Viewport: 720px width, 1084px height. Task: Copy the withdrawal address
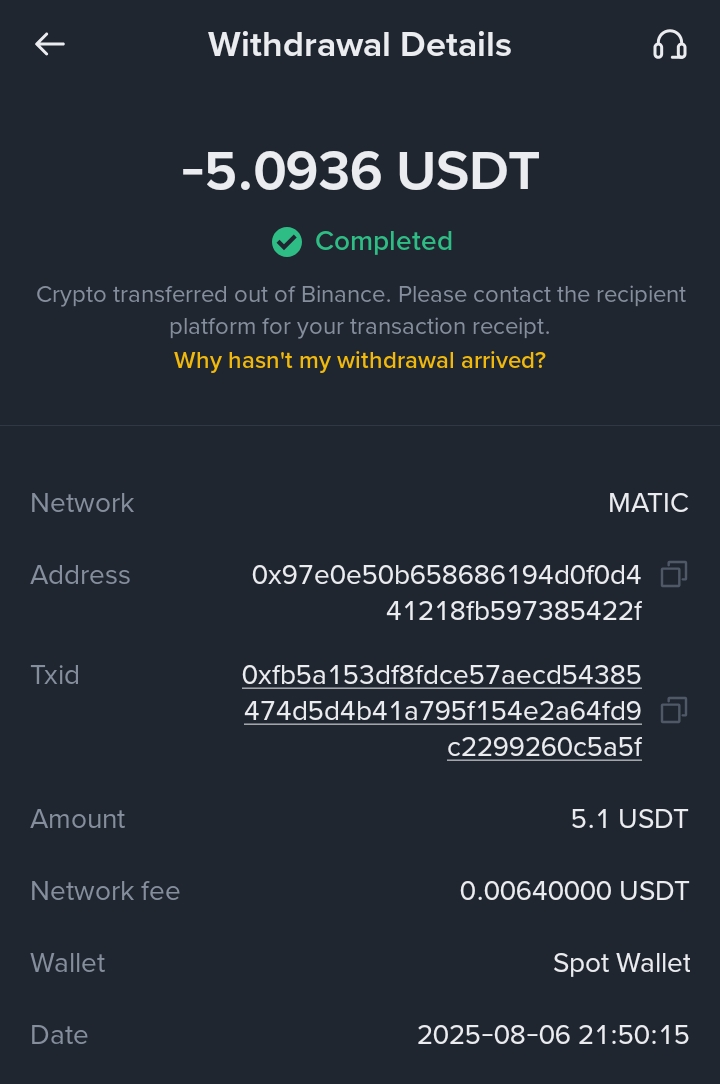pos(673,575)
